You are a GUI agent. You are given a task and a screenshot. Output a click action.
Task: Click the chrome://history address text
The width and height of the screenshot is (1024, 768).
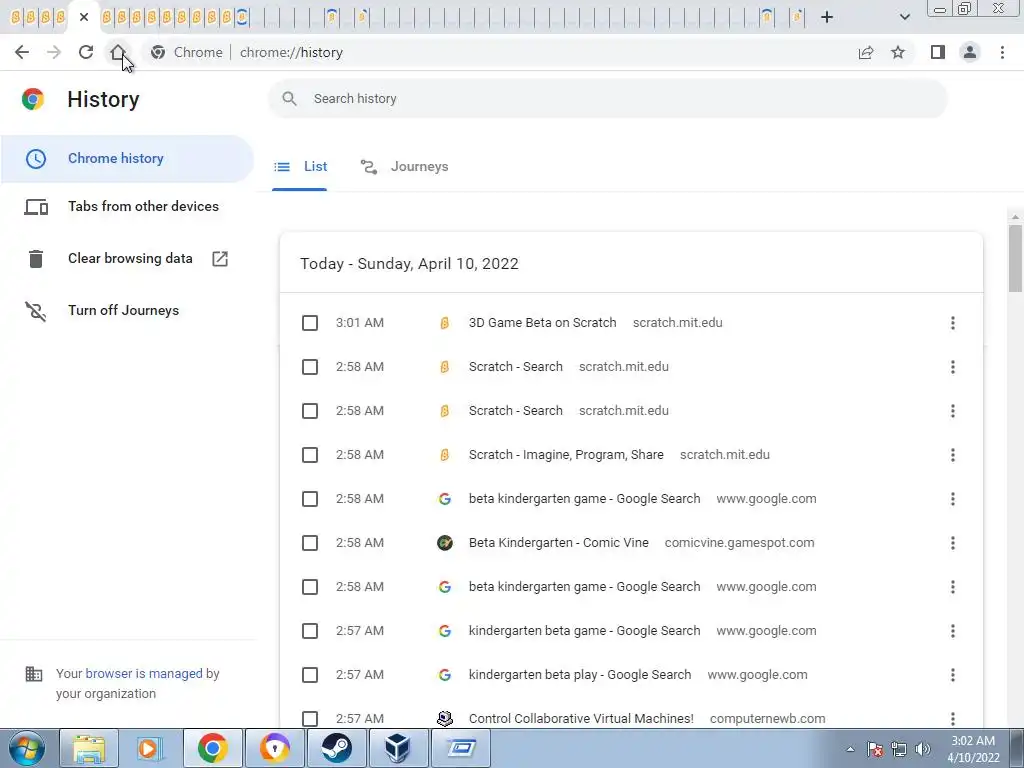pyautogui.click(x=291, y=52)
